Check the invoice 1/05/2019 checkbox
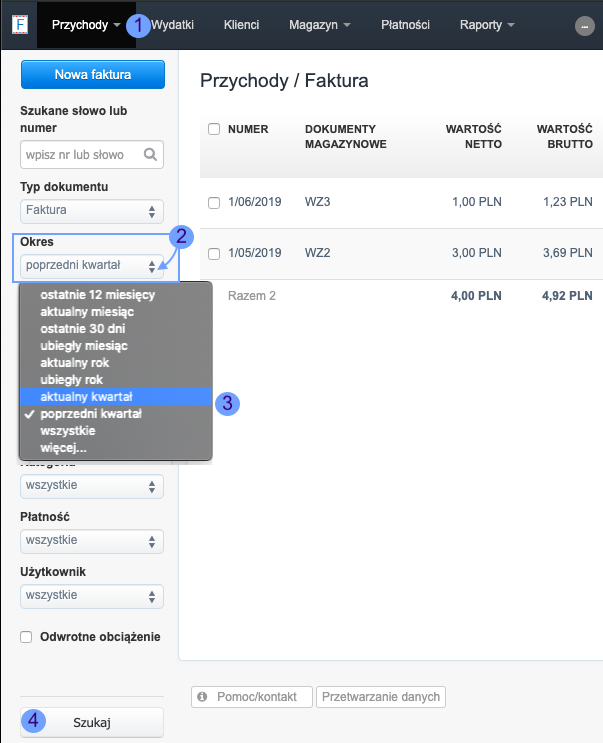The image size is (603, 743). coord(214,254)
